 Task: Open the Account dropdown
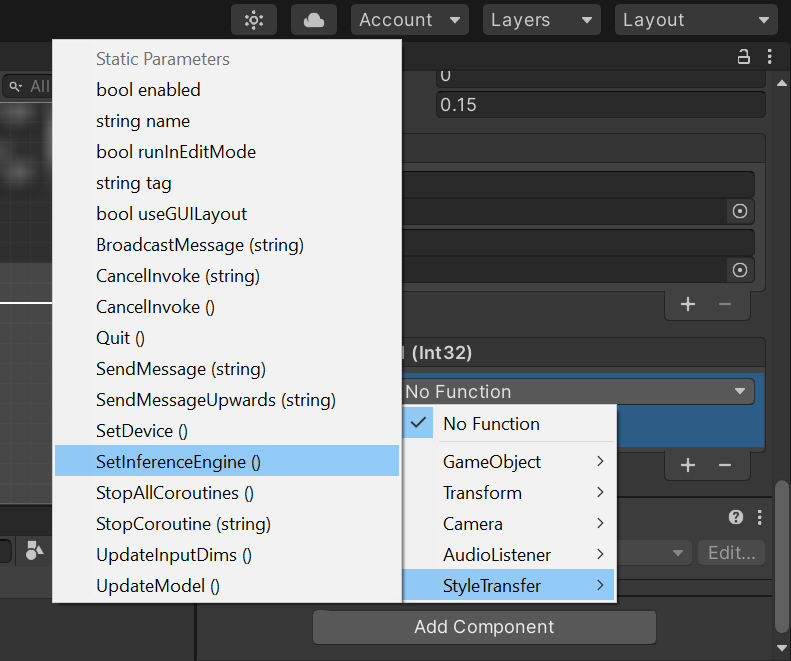(409, 20)
